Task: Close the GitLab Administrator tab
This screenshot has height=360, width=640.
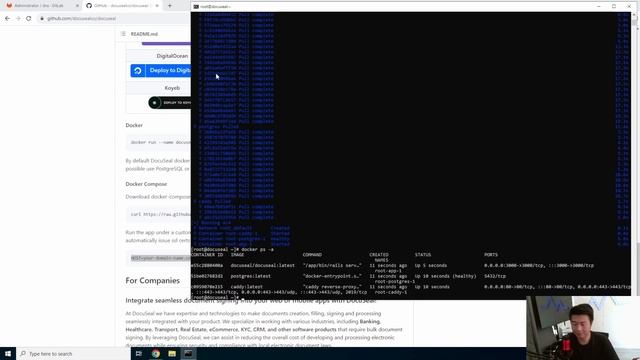Action: (x=77, y=6)
